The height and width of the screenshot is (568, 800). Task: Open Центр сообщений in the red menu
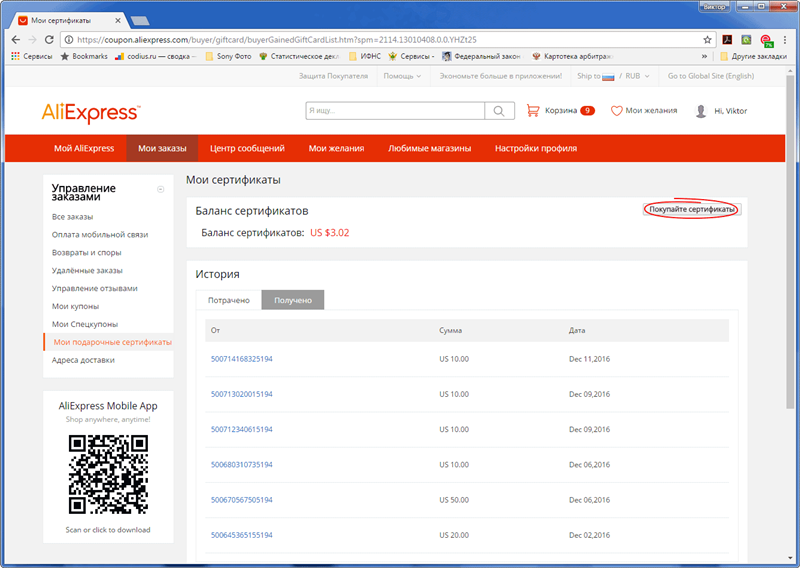247,149
